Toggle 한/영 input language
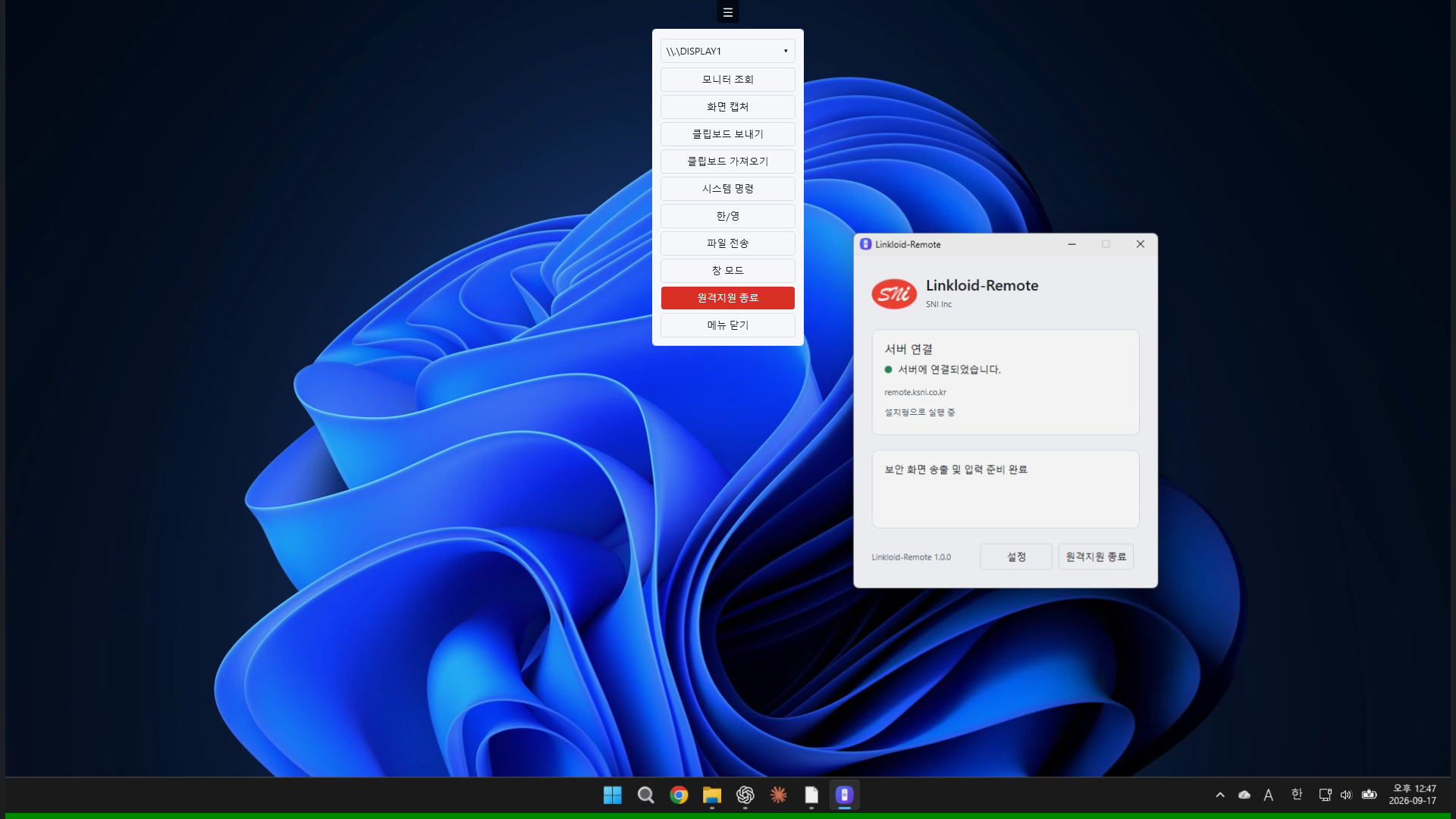 pyautogui.click(x=727, y=216)
